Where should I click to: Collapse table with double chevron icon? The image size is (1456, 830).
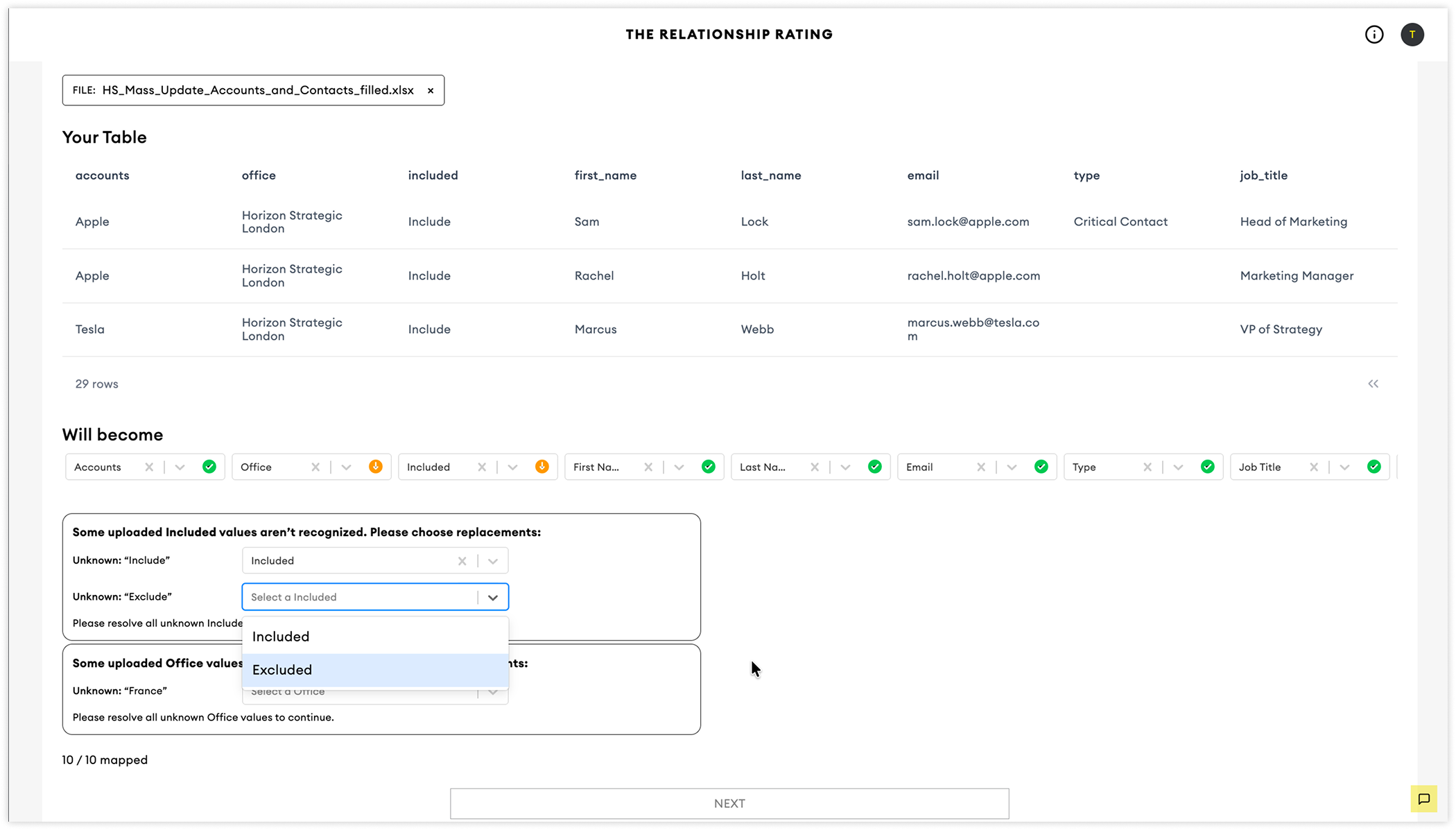[x=1373, y=384]
